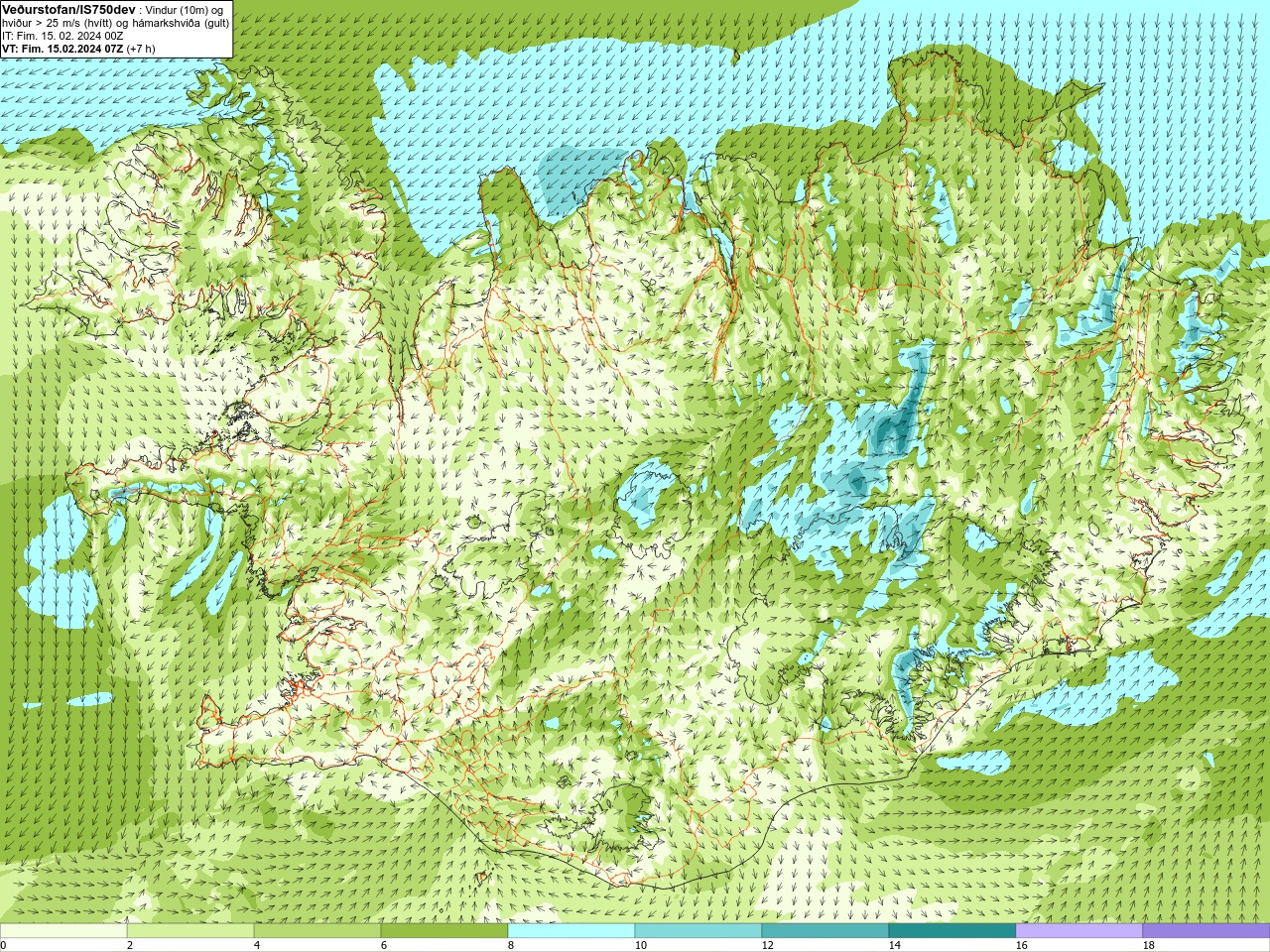Click the legend tick label '0'
Screen dimensions: 1270x952
click(x=3, y=945)
